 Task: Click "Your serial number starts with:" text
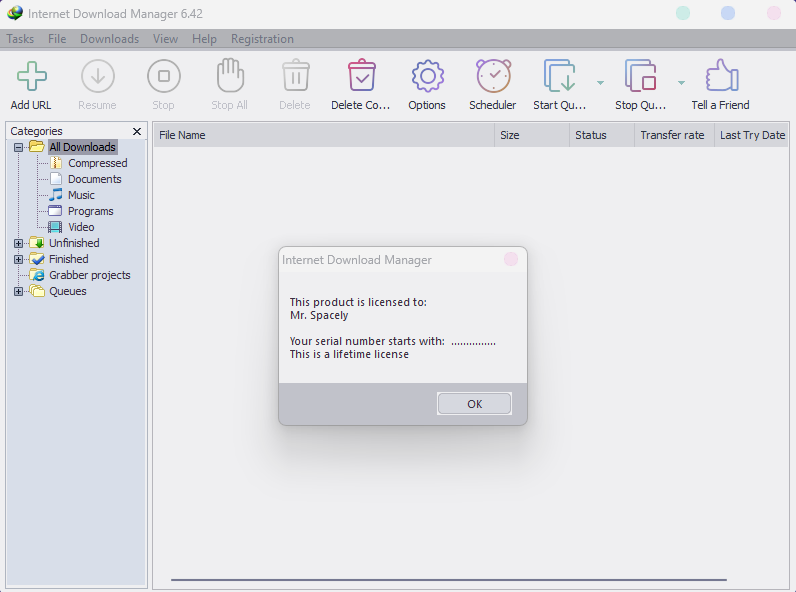367,341
